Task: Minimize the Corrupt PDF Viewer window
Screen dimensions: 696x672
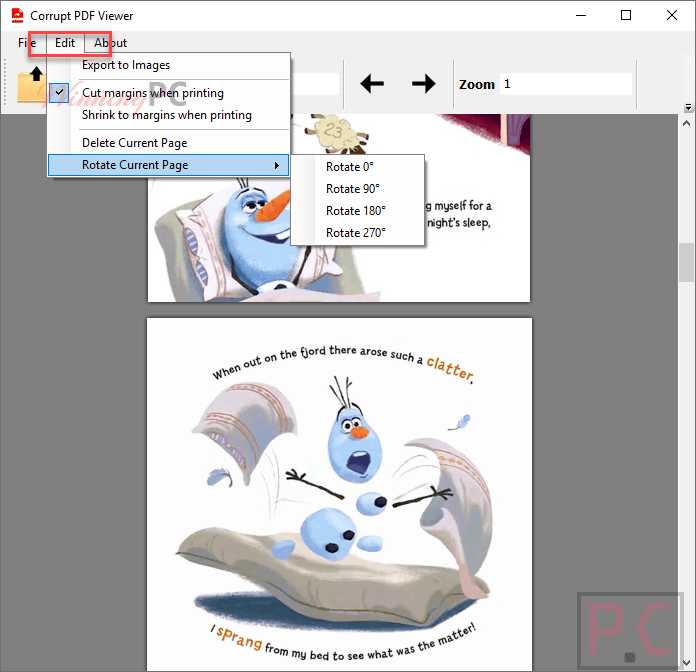Action: tap(581, 16)
